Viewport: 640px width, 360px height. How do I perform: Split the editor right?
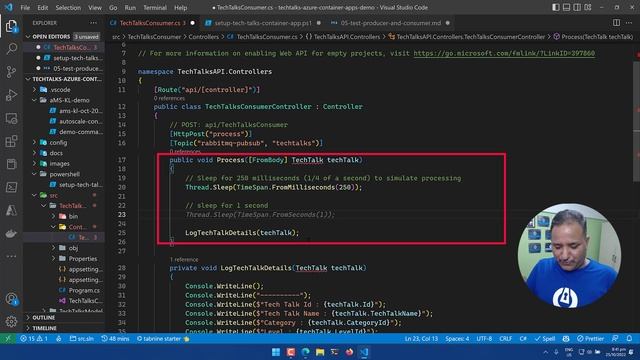[616, 23]
